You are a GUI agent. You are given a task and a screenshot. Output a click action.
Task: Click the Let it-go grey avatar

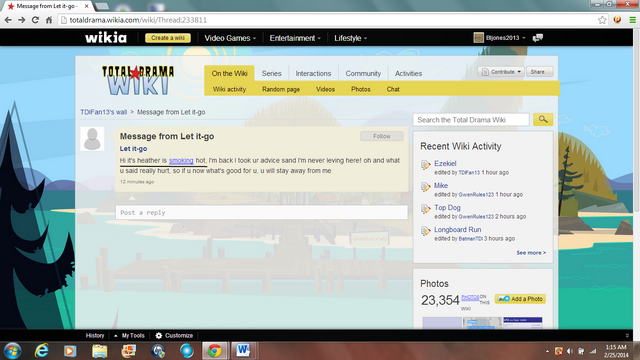(92, 139)
